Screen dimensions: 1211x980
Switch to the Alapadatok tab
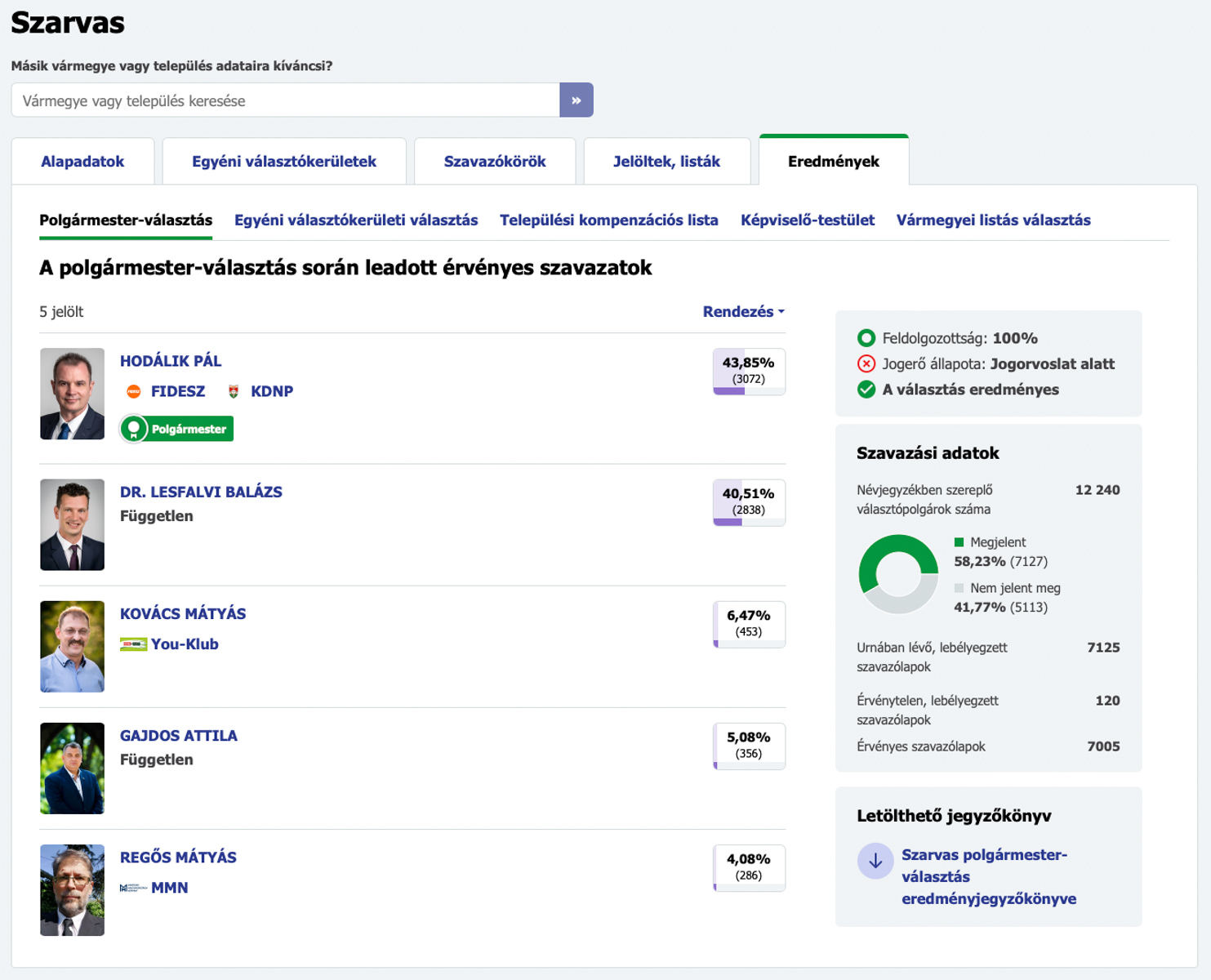(82, 162)
